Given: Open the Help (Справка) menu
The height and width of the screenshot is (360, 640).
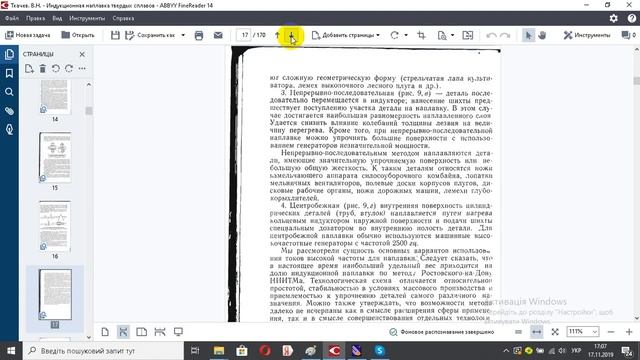Looking at the screenshot, I should [x=123, y=18].
